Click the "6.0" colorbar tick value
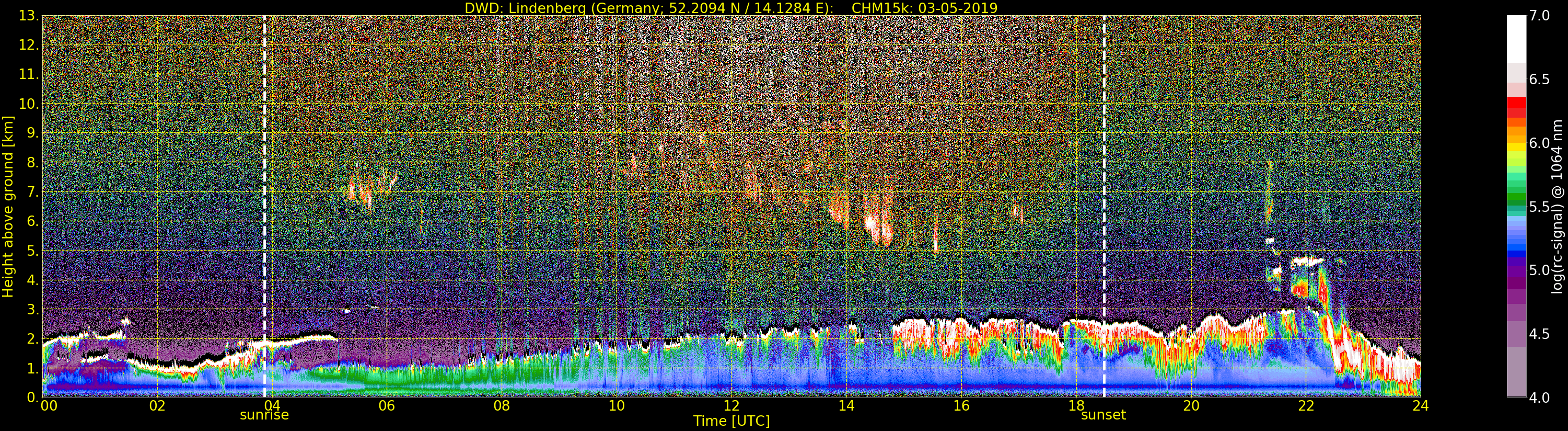The image size is (1568, 431). coord(1539,143)
